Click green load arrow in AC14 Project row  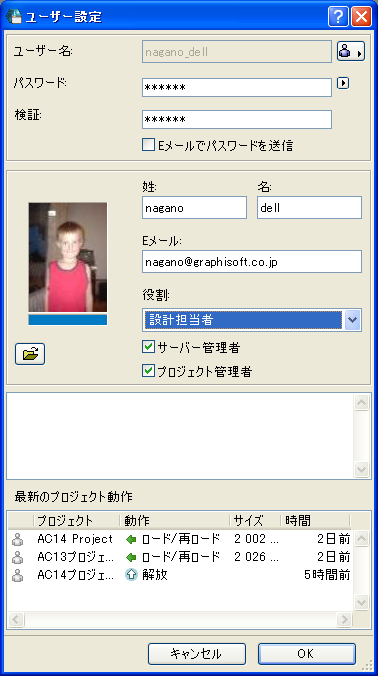pyautogui.click(x=131, y=539)
